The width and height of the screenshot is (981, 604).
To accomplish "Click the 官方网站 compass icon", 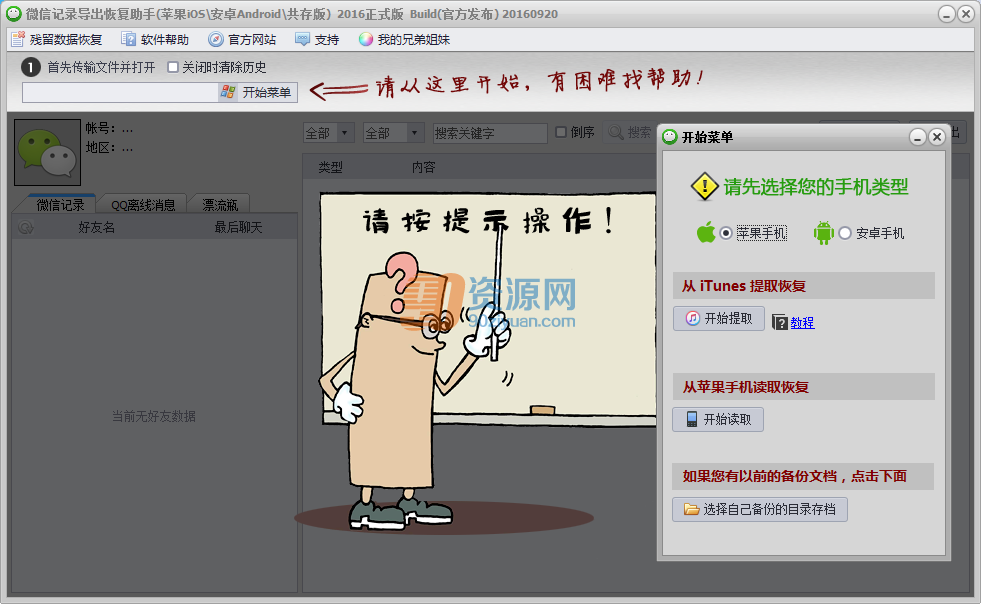I will pos(216,39).
